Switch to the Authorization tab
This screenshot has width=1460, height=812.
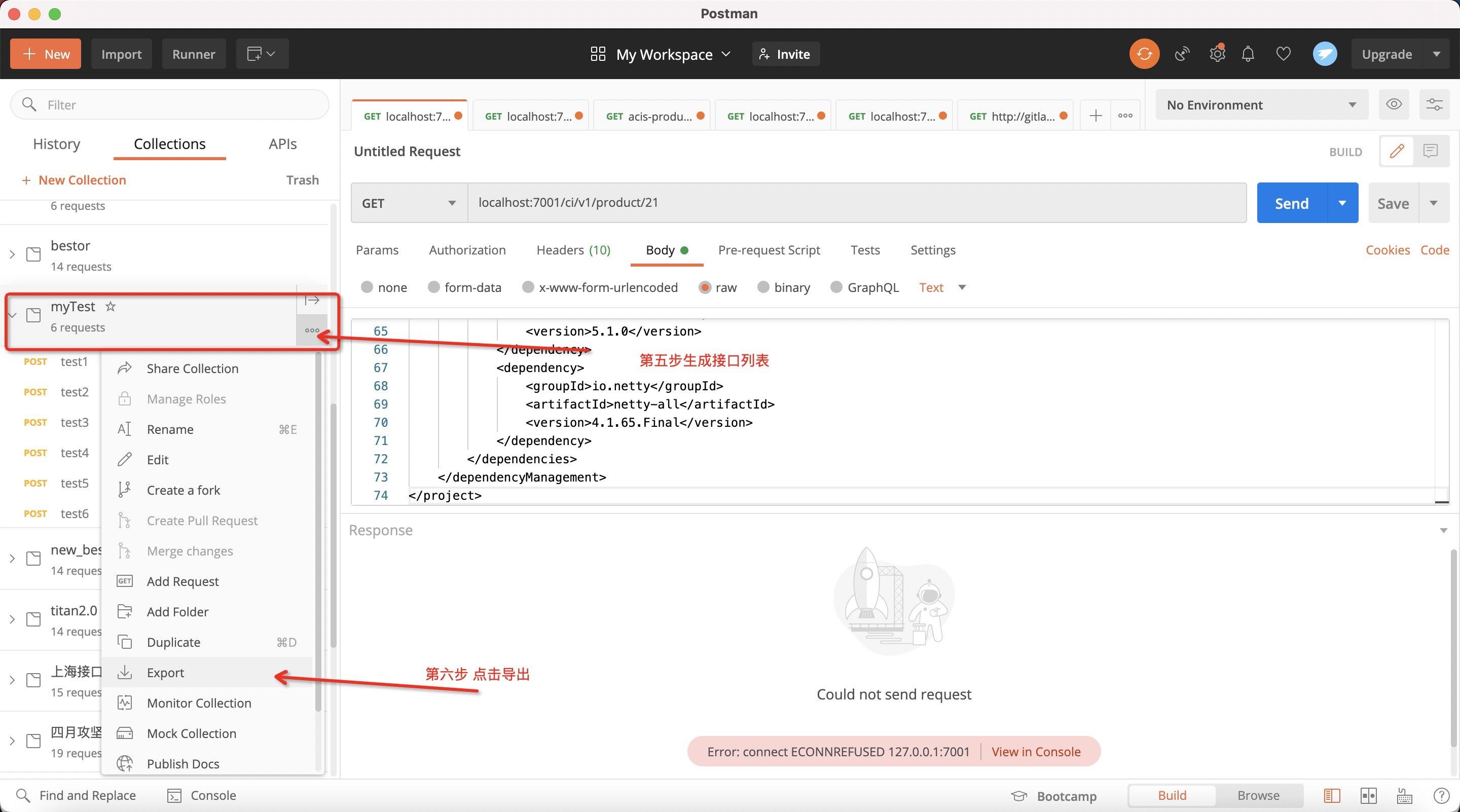coord(467,249)
